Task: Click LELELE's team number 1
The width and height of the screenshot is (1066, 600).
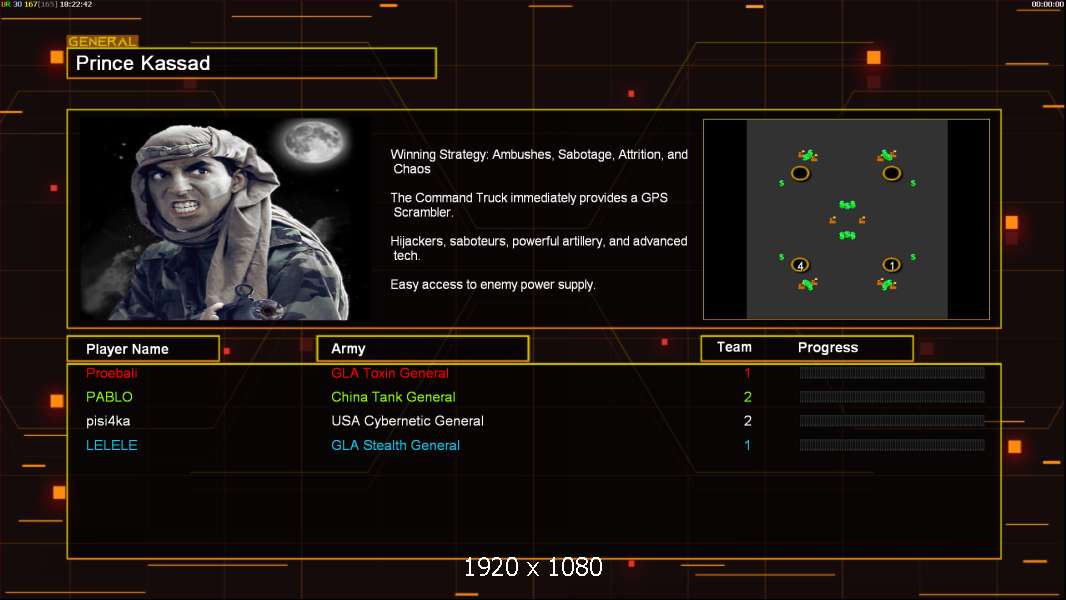Action: (x=747, y=445)
